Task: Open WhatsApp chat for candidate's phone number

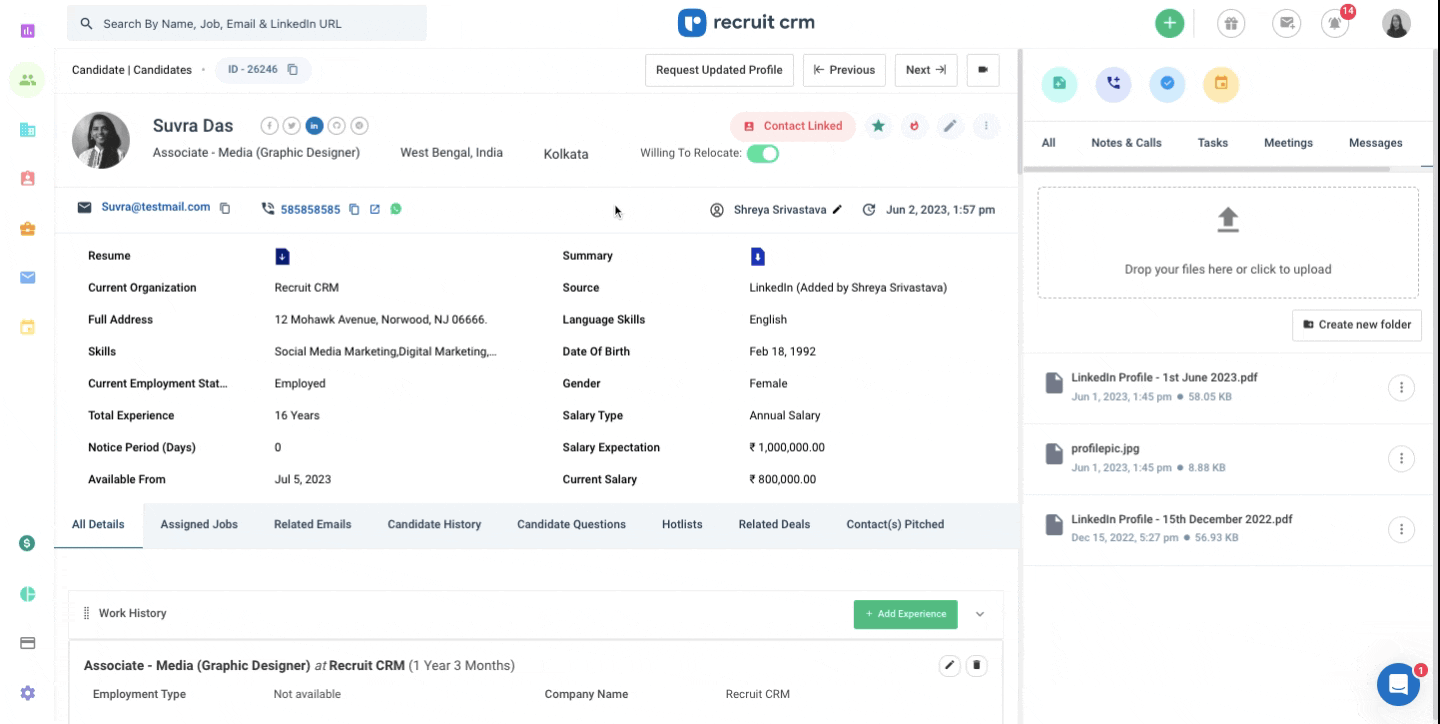Action: [396, 208]
